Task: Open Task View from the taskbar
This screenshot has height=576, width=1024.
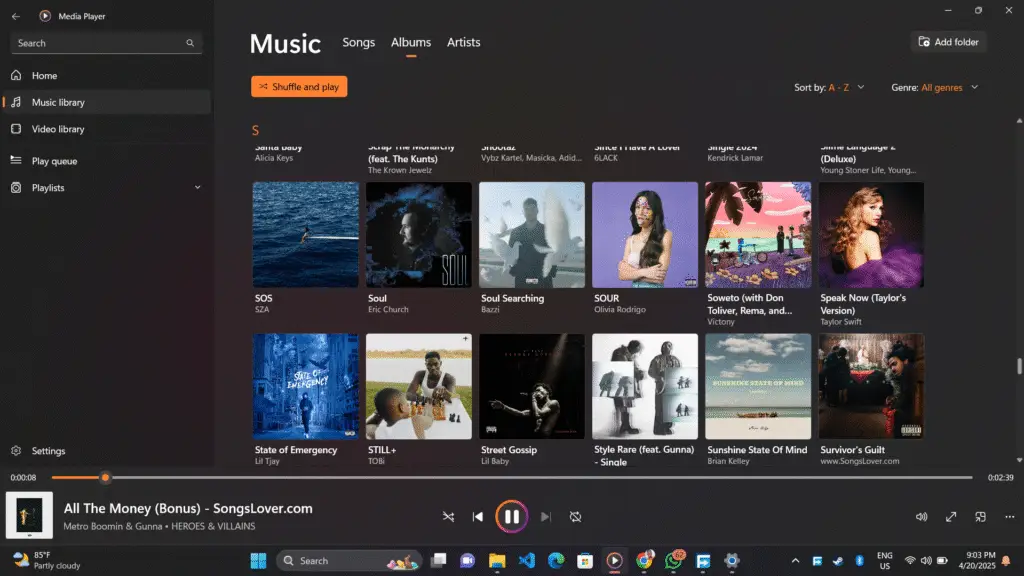Action: (438, 560)
